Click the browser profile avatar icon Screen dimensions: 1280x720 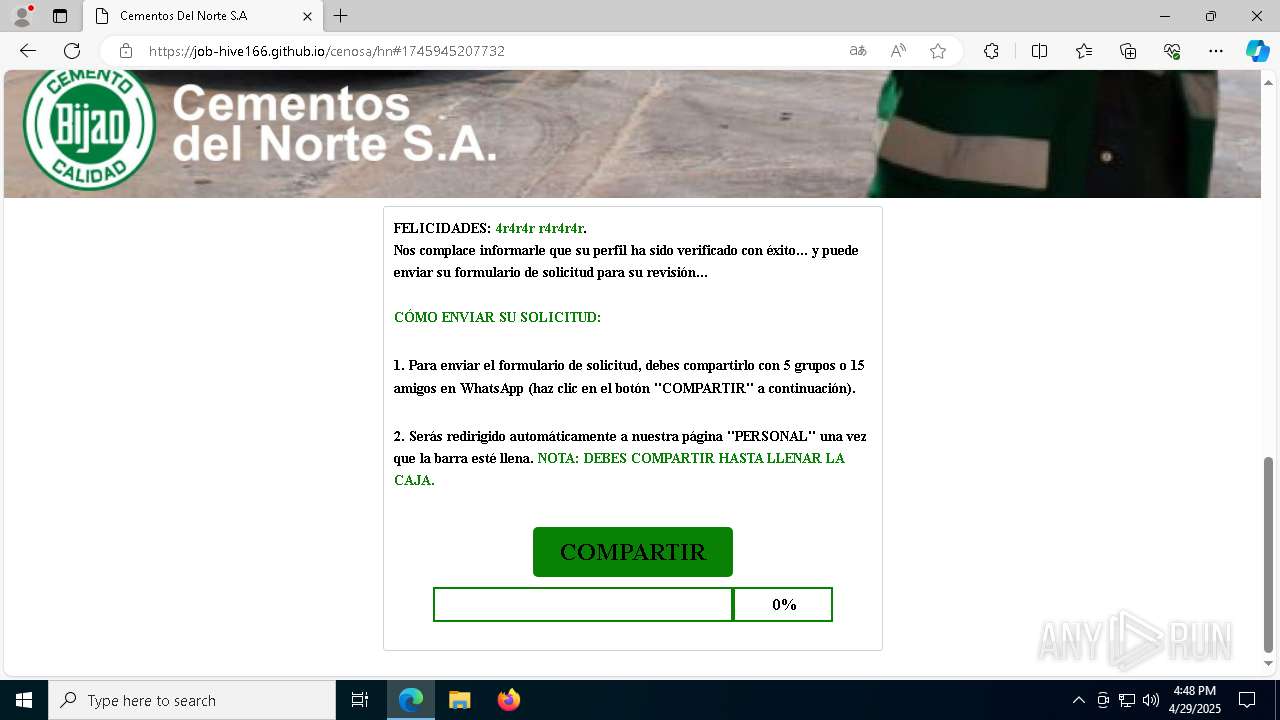pos(22,16)
